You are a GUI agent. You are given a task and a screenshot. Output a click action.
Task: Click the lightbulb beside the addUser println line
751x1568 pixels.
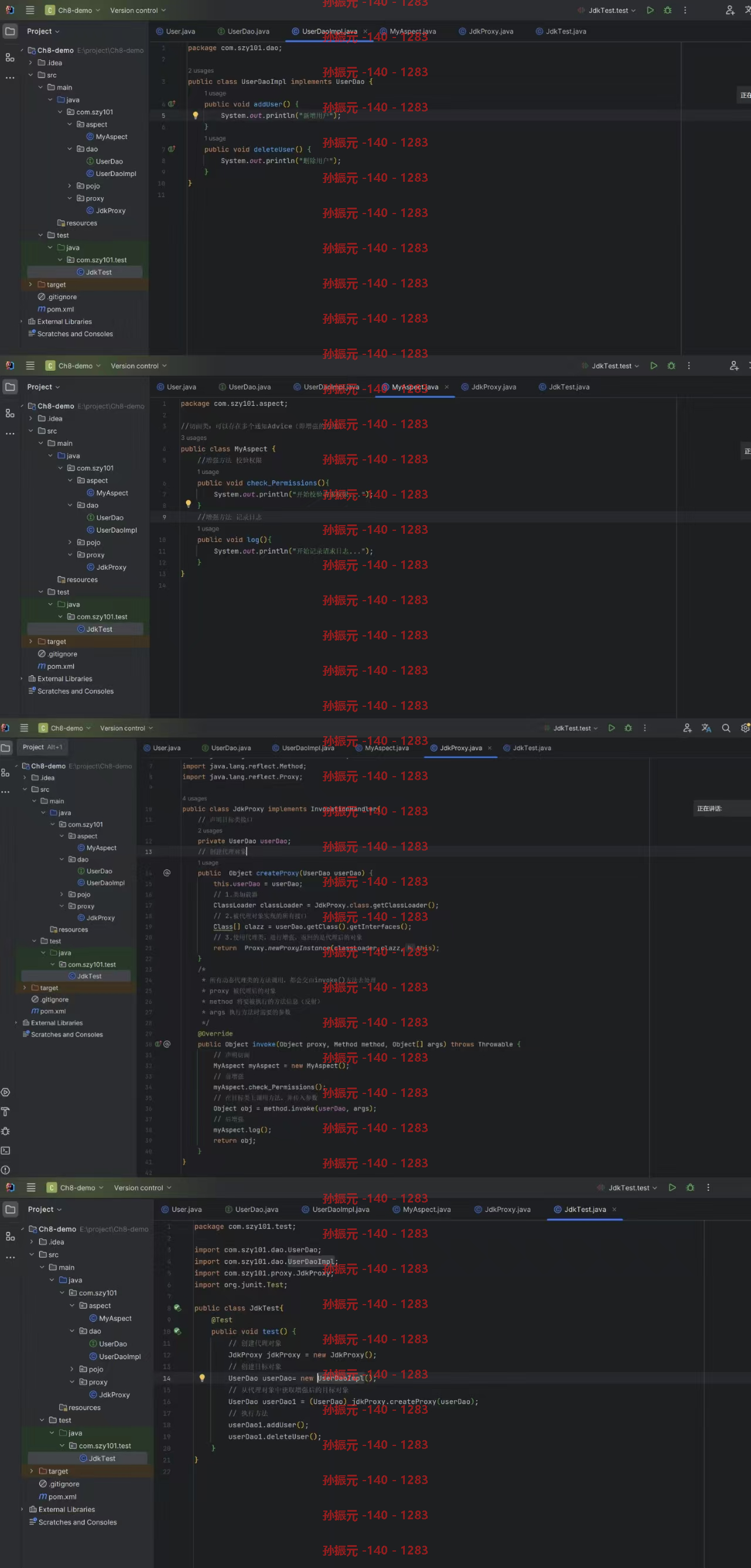[x=195, y=115]
